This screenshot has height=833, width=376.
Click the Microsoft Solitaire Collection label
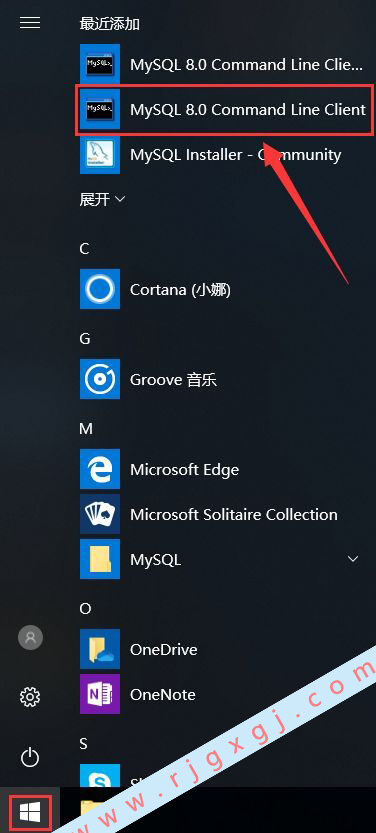[x=234, y=515]
